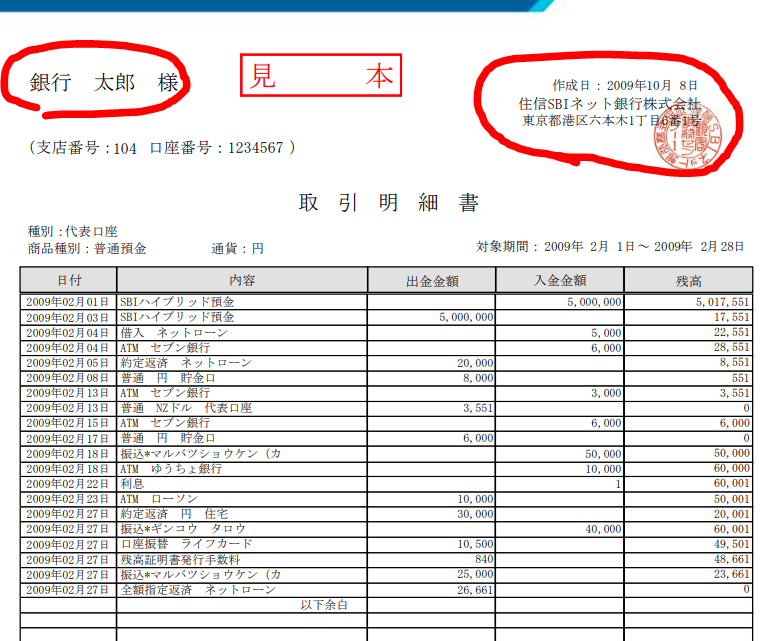Viewport: 779px width, 641px height.
Task: Select the withdrawal amount 26,661
Action: pyautogui.click(x=475, y=590)
